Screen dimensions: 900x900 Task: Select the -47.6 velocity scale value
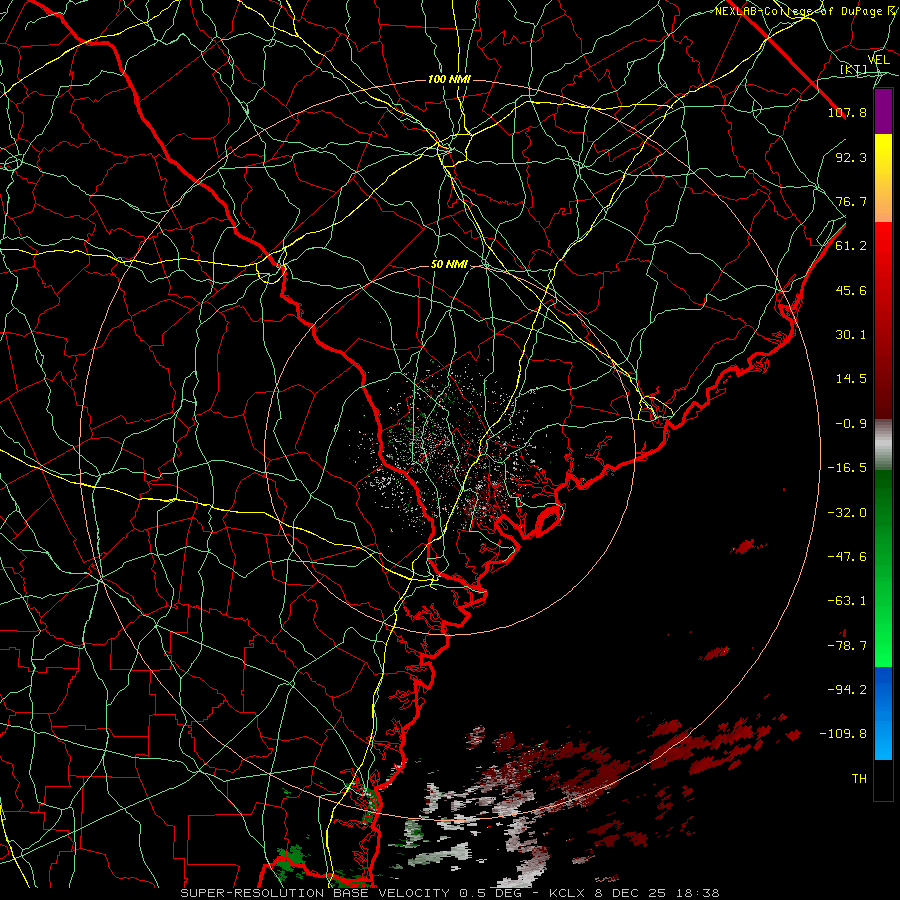pyautogui.click(x=847, y=557)
